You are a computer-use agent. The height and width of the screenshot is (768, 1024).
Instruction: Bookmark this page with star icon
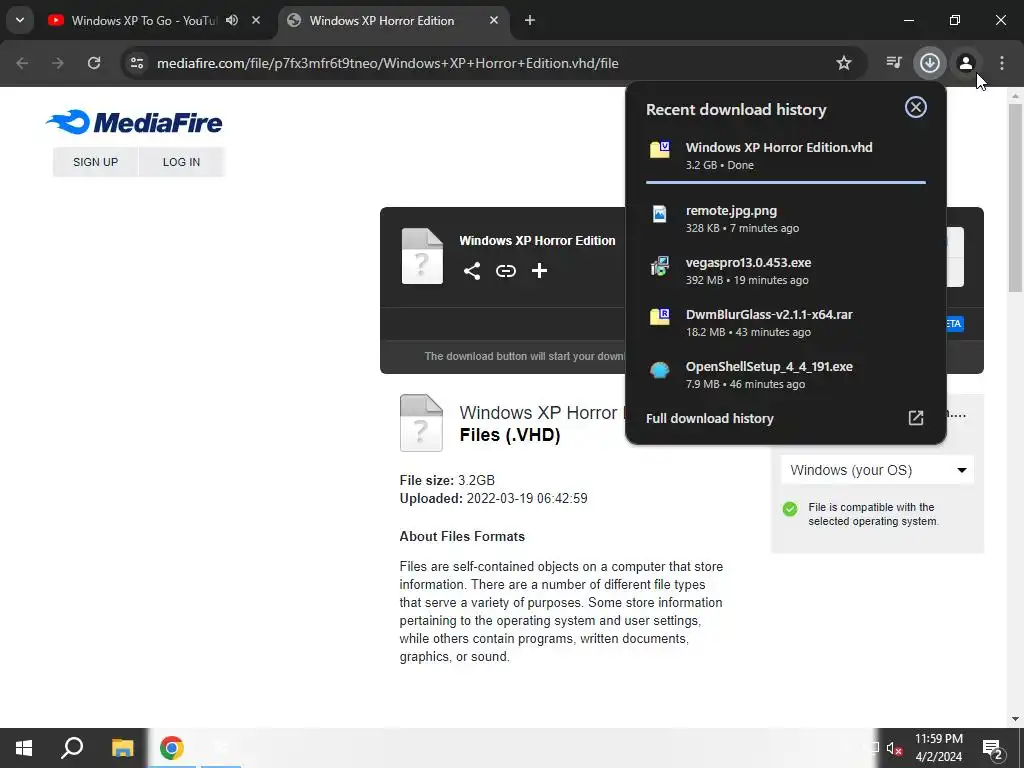coord(844,63)
